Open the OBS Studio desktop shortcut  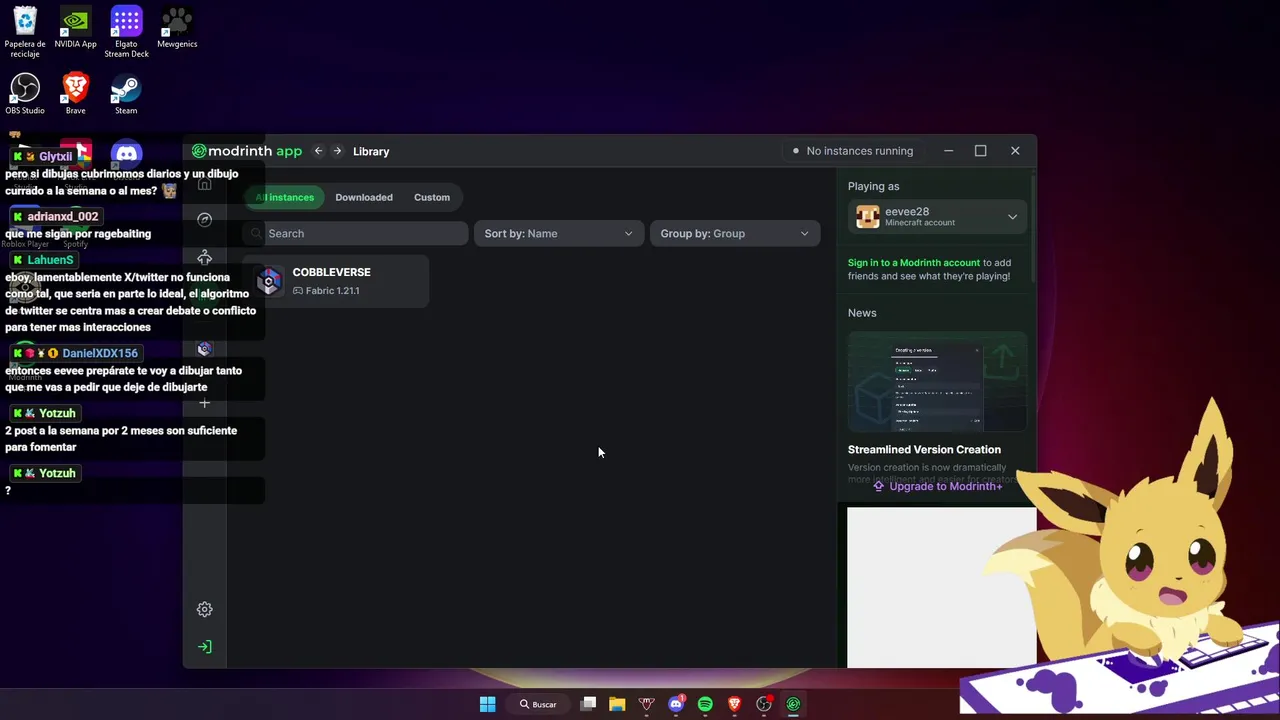25,93
